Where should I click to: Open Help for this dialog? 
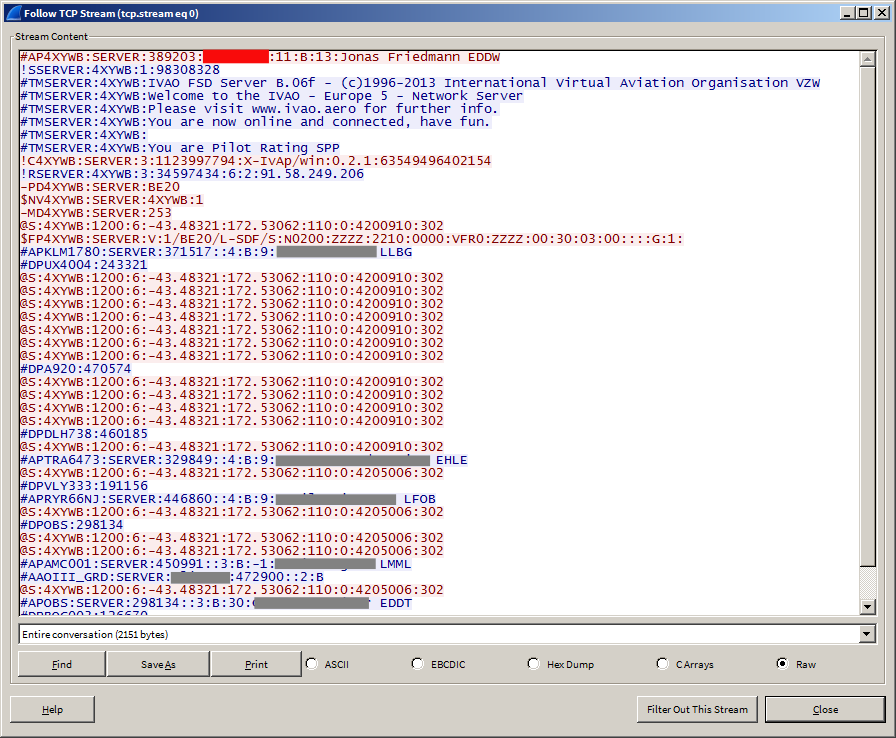coord(52,709)
